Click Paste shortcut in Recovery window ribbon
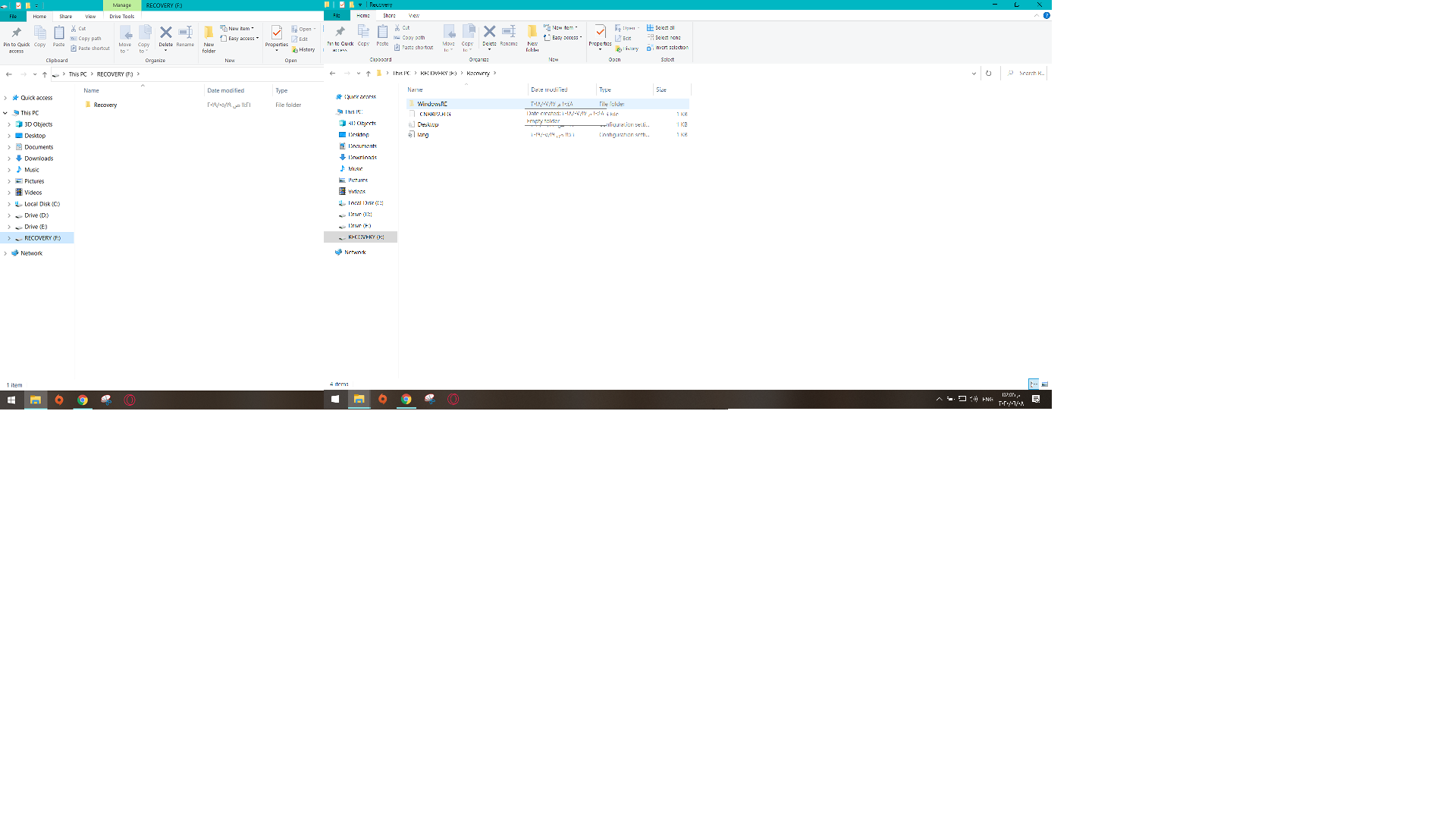Viewport: 1456px width, 819px height. coord(414,47)
